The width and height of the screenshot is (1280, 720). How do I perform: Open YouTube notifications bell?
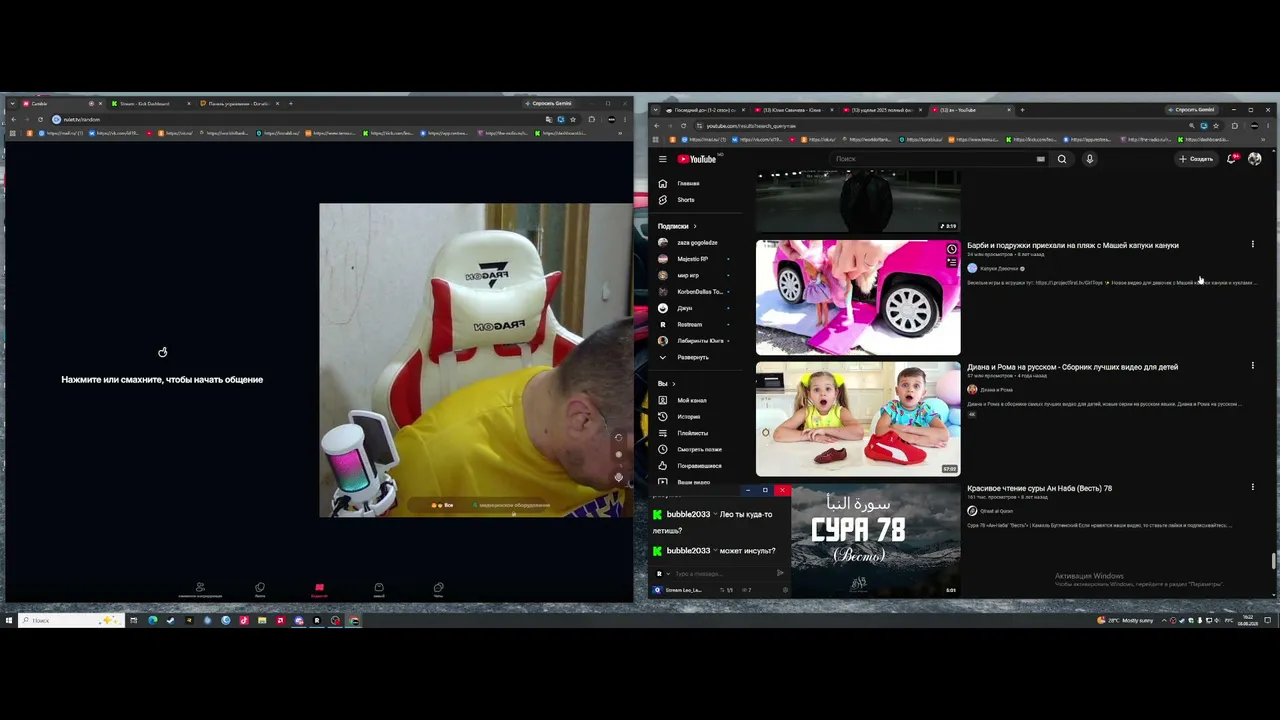[1231, 159]
